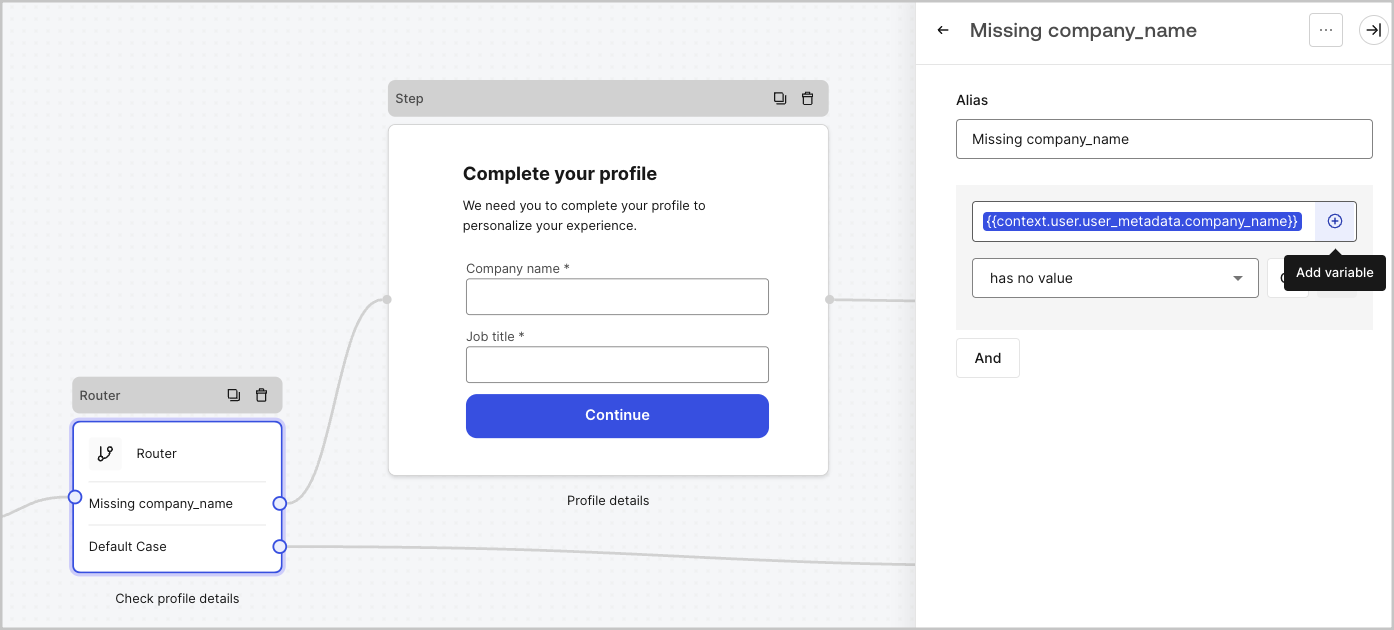Add a variable to the condition expression
Screen dimensions: 1394x630
point(1334,221)
